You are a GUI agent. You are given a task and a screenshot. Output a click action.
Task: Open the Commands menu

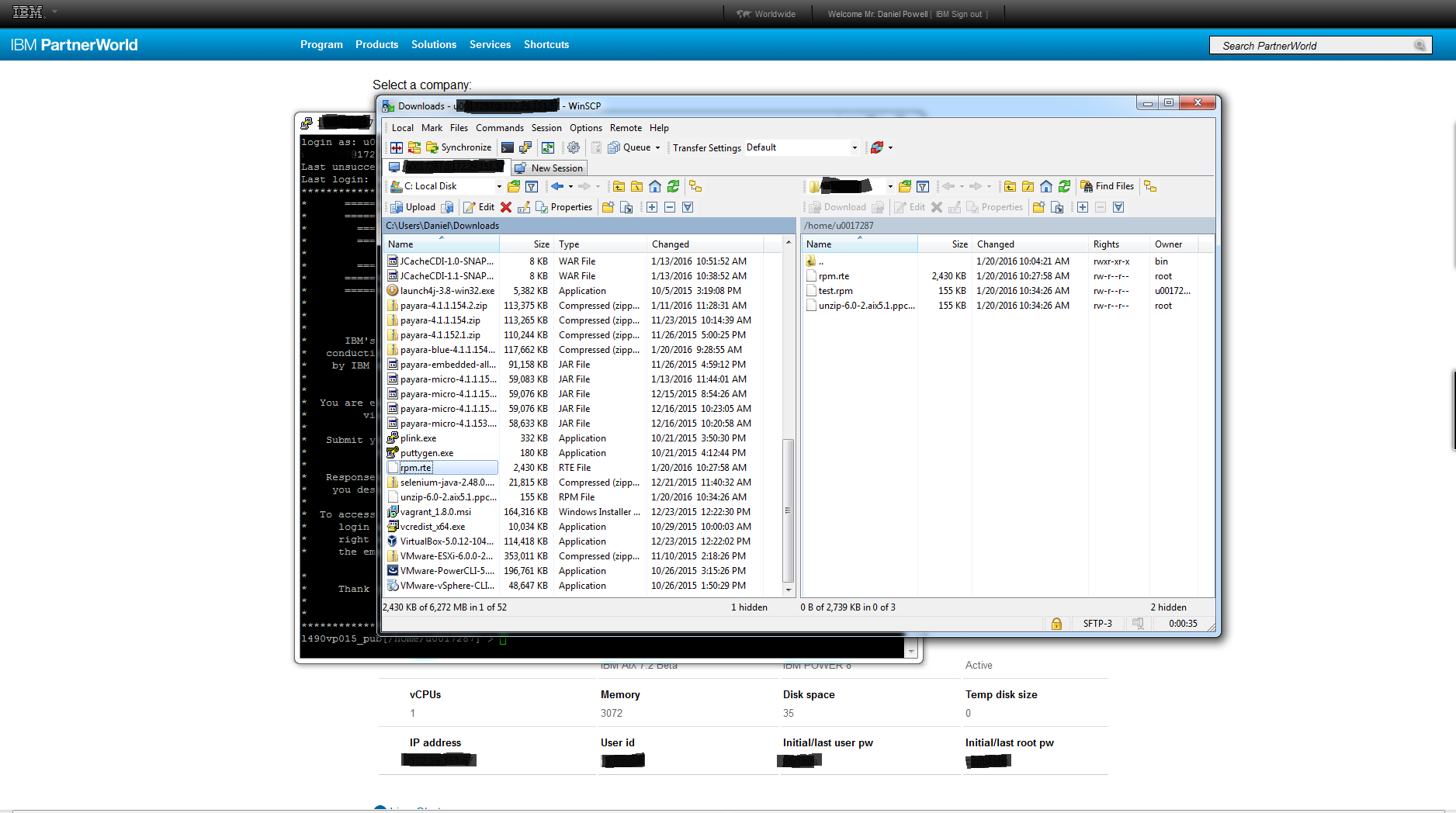click(499, 128)
